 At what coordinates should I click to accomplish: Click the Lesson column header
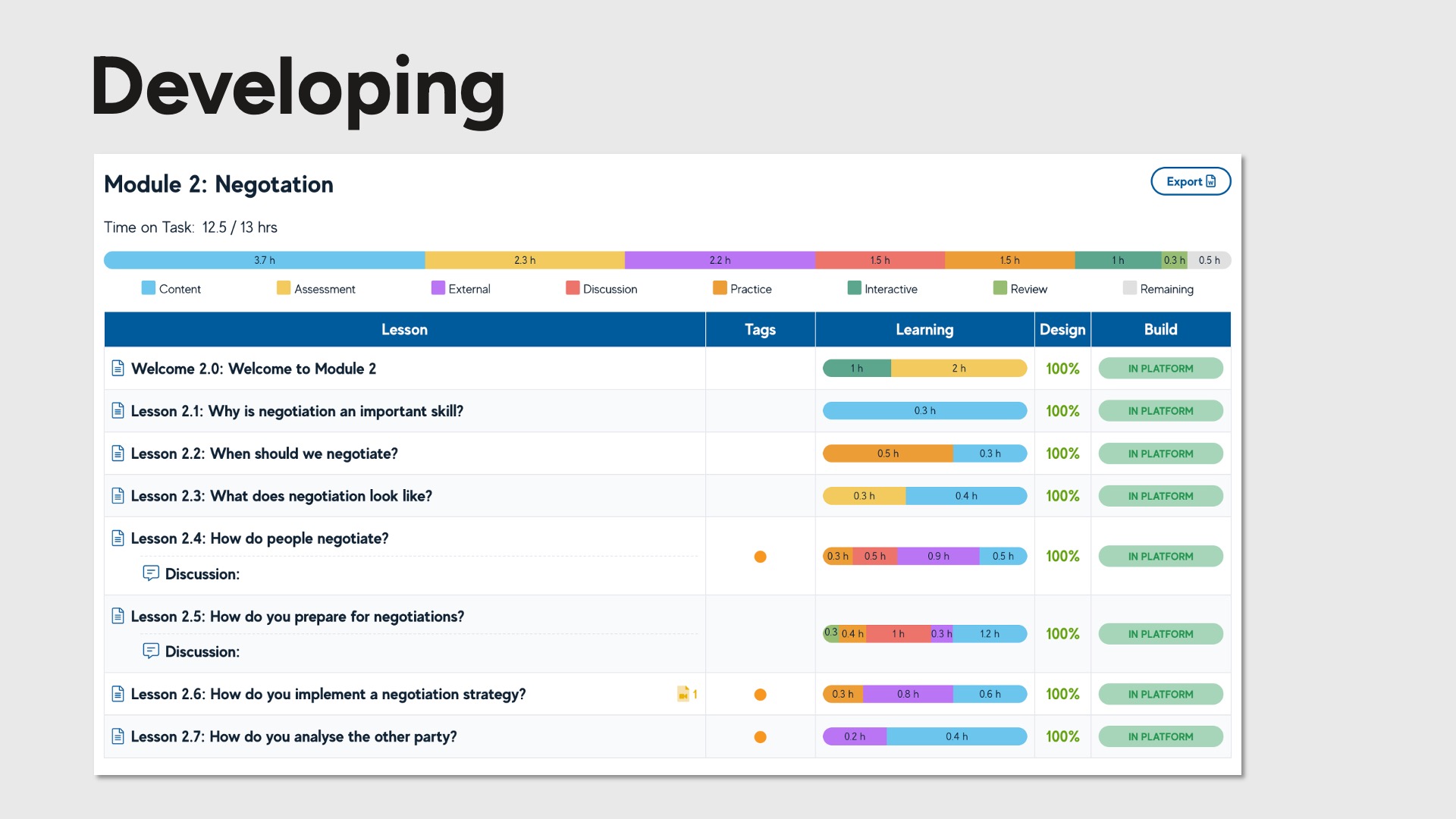[x=404, y=329]
